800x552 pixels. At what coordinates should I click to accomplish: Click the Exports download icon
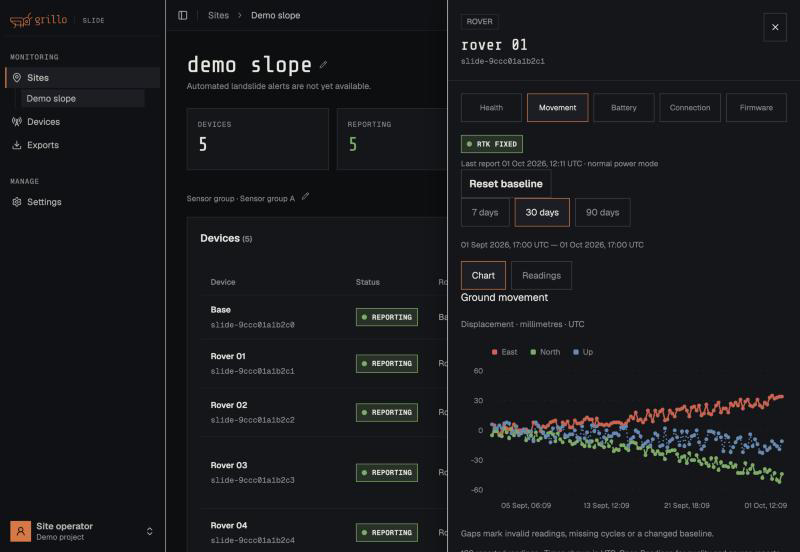coord(17,145)
